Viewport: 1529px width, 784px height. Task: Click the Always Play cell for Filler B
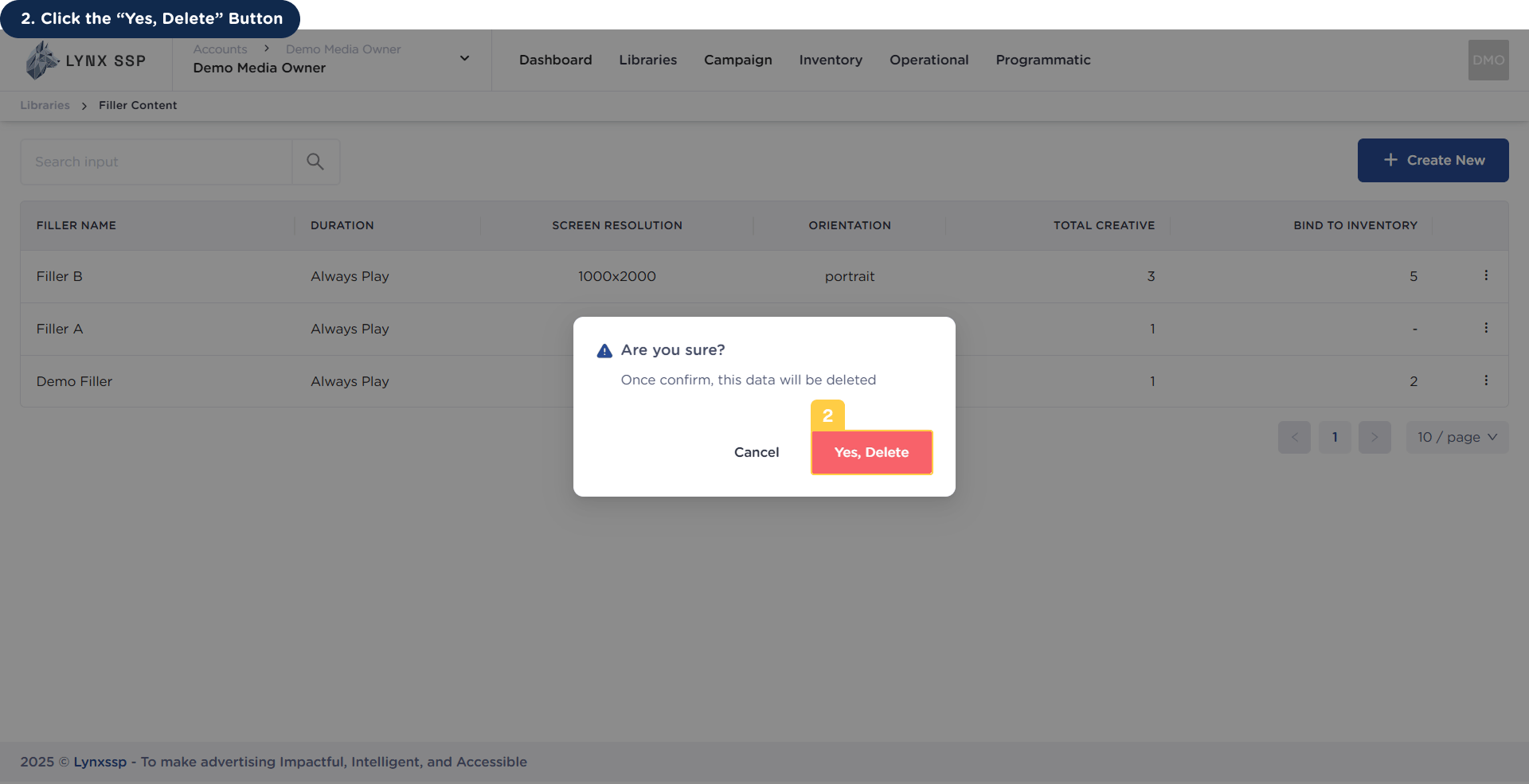tap(350, 276)
